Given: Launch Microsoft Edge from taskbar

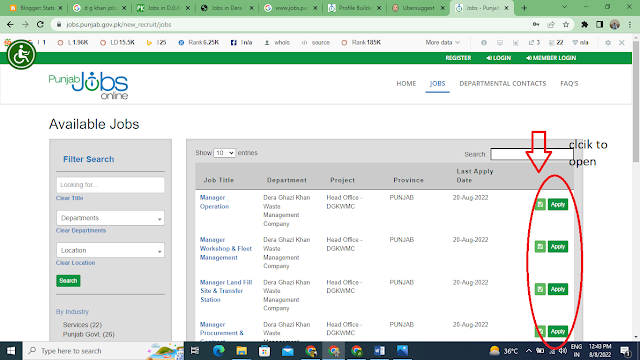Looking at the screenshot, I should pyautogui.click(x=218, y=351).
